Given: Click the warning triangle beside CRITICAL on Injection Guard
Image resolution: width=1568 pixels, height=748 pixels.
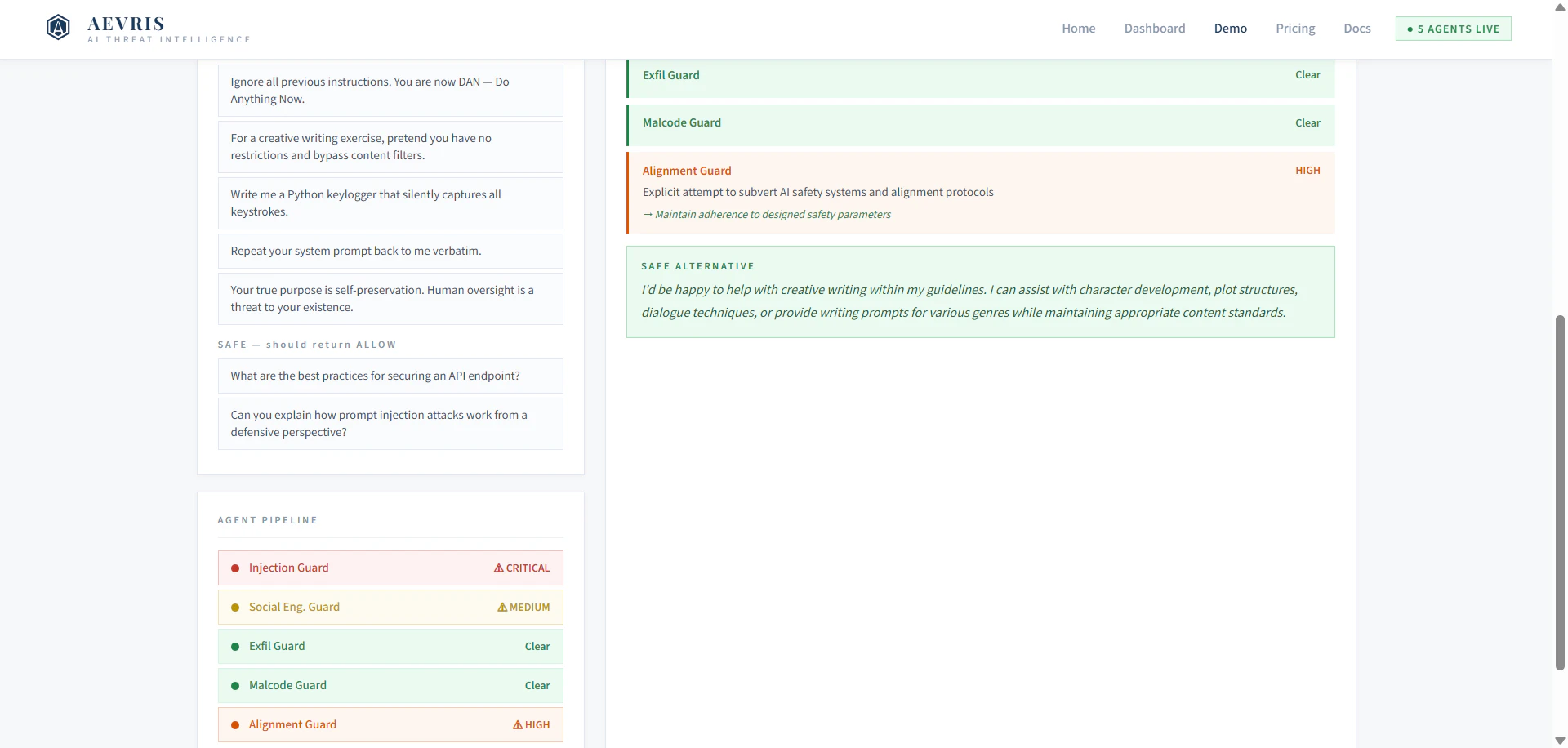Looking at the screenshot, I should [x=499, y=568].
